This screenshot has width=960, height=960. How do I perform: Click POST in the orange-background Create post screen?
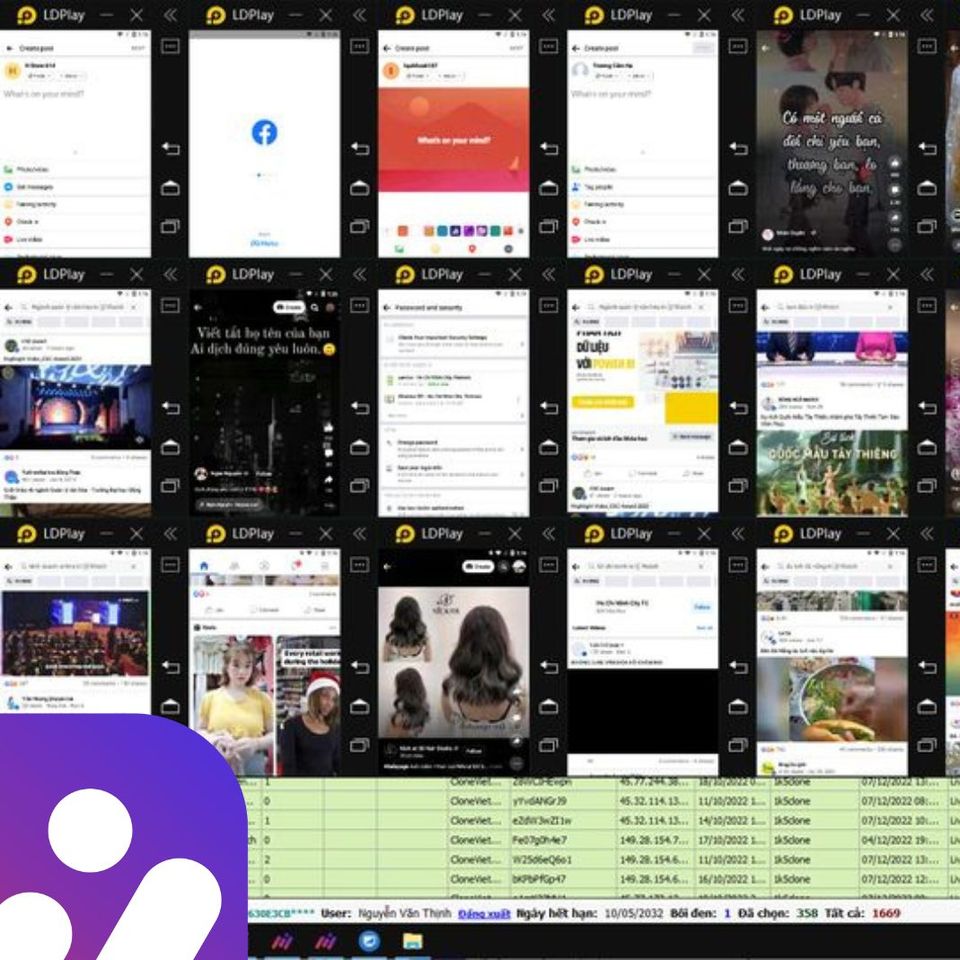coord(516,48)
